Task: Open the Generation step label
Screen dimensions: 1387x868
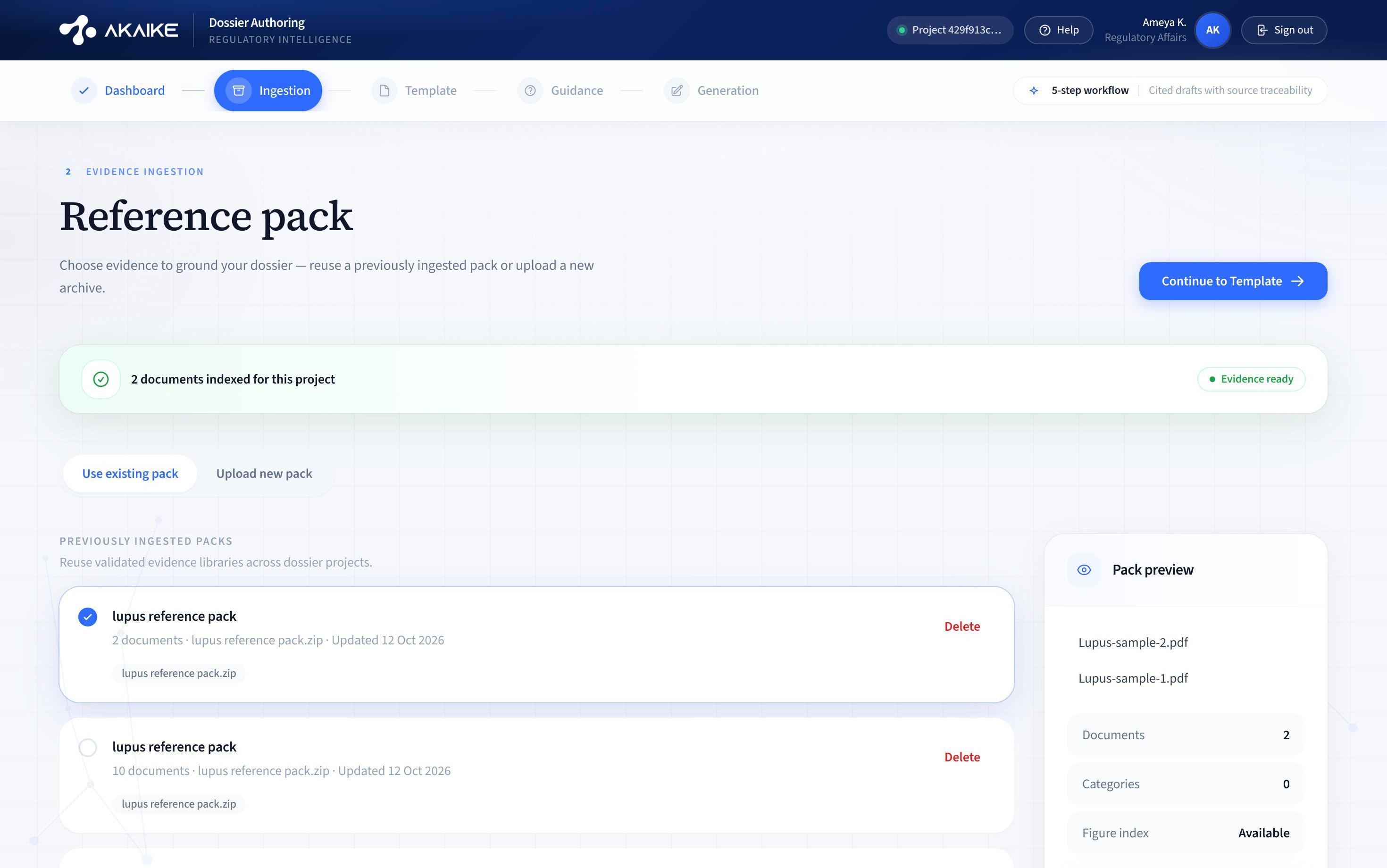Action: point(728,91)
